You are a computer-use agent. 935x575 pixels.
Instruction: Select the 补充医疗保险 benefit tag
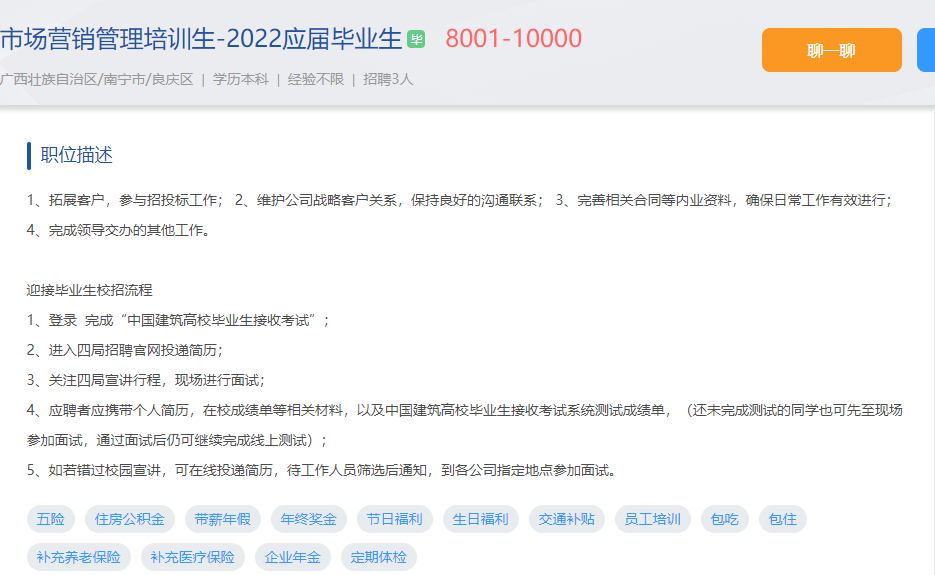[193, 557]
